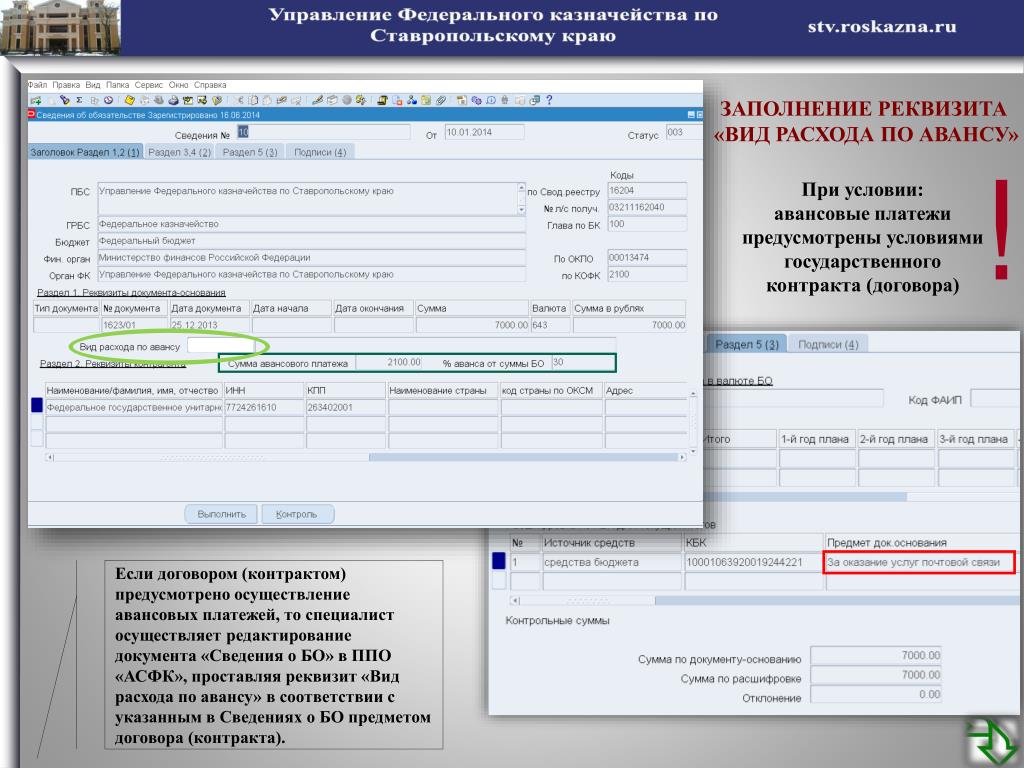1024x768 pixels.
Task: Click the Статус field showing 003
Action: (683, 132)
